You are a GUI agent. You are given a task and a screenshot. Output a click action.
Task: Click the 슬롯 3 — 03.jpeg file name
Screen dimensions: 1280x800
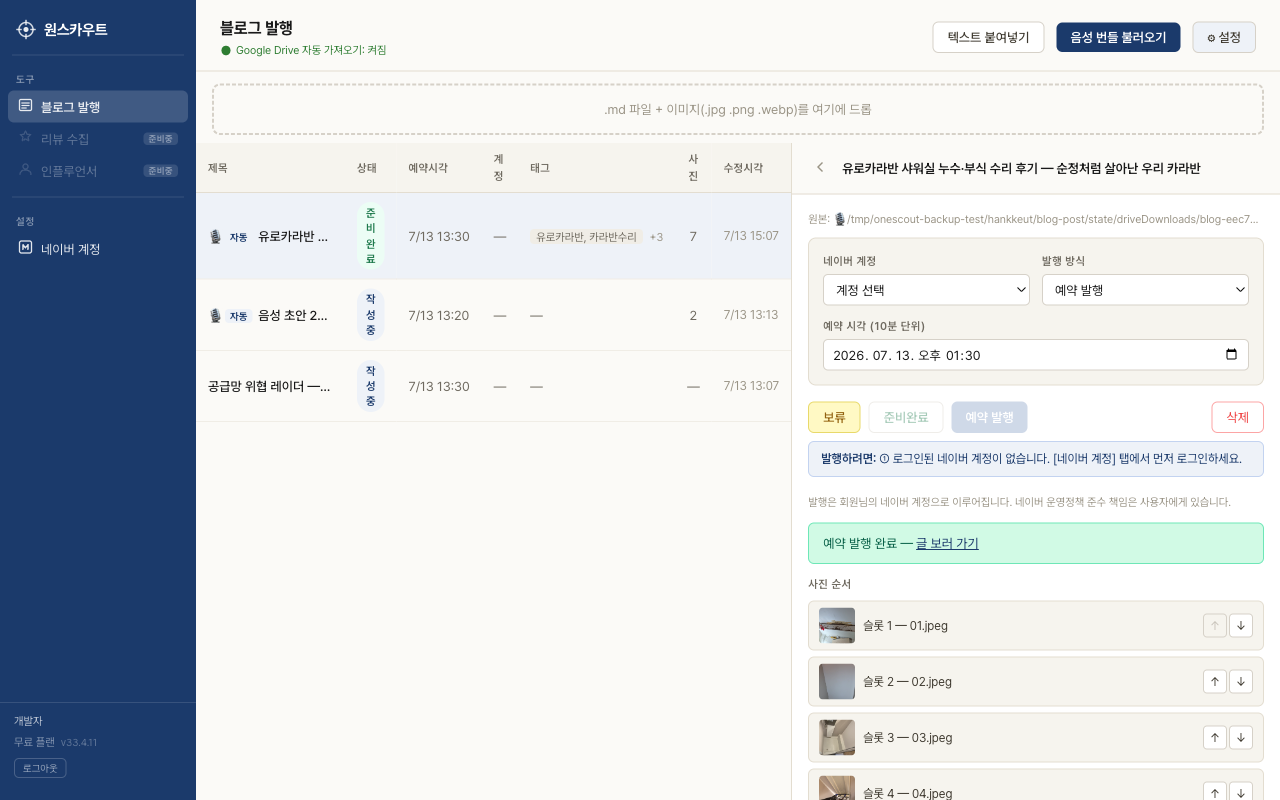click(x=907, y=738)
